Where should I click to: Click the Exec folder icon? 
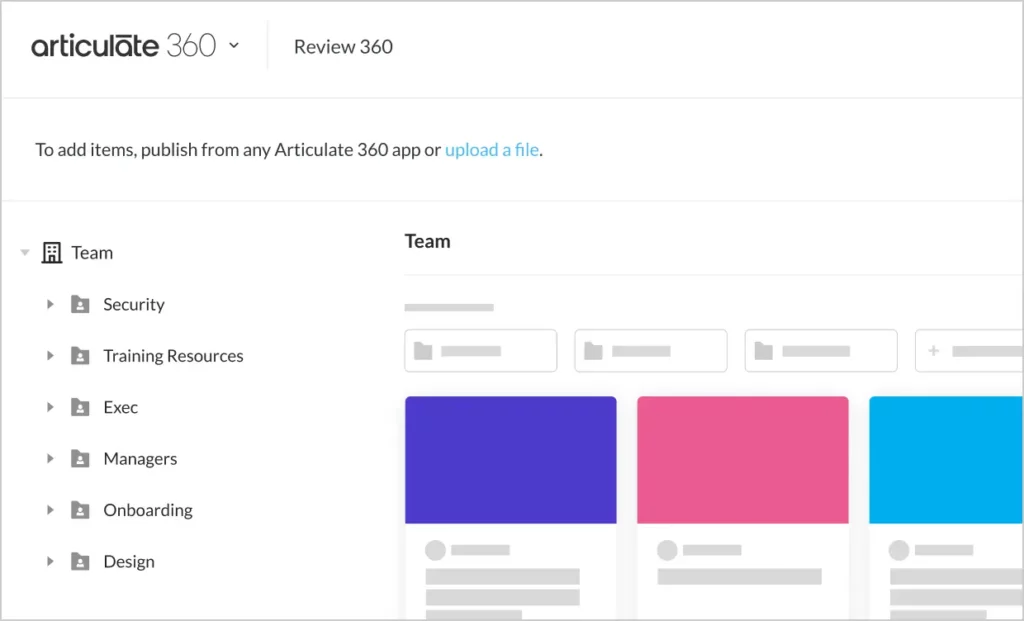80,408
